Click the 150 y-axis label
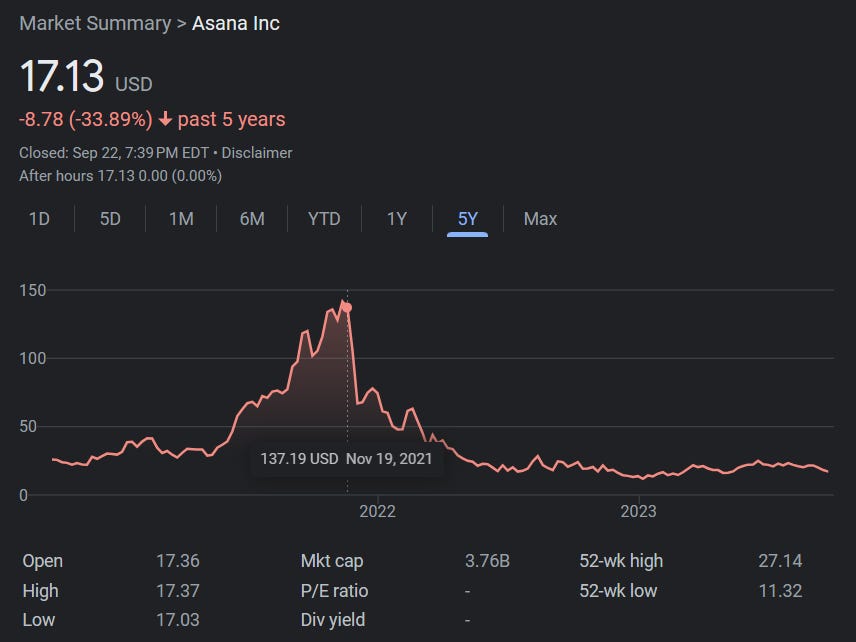856x642 pixels. [33, 290]
